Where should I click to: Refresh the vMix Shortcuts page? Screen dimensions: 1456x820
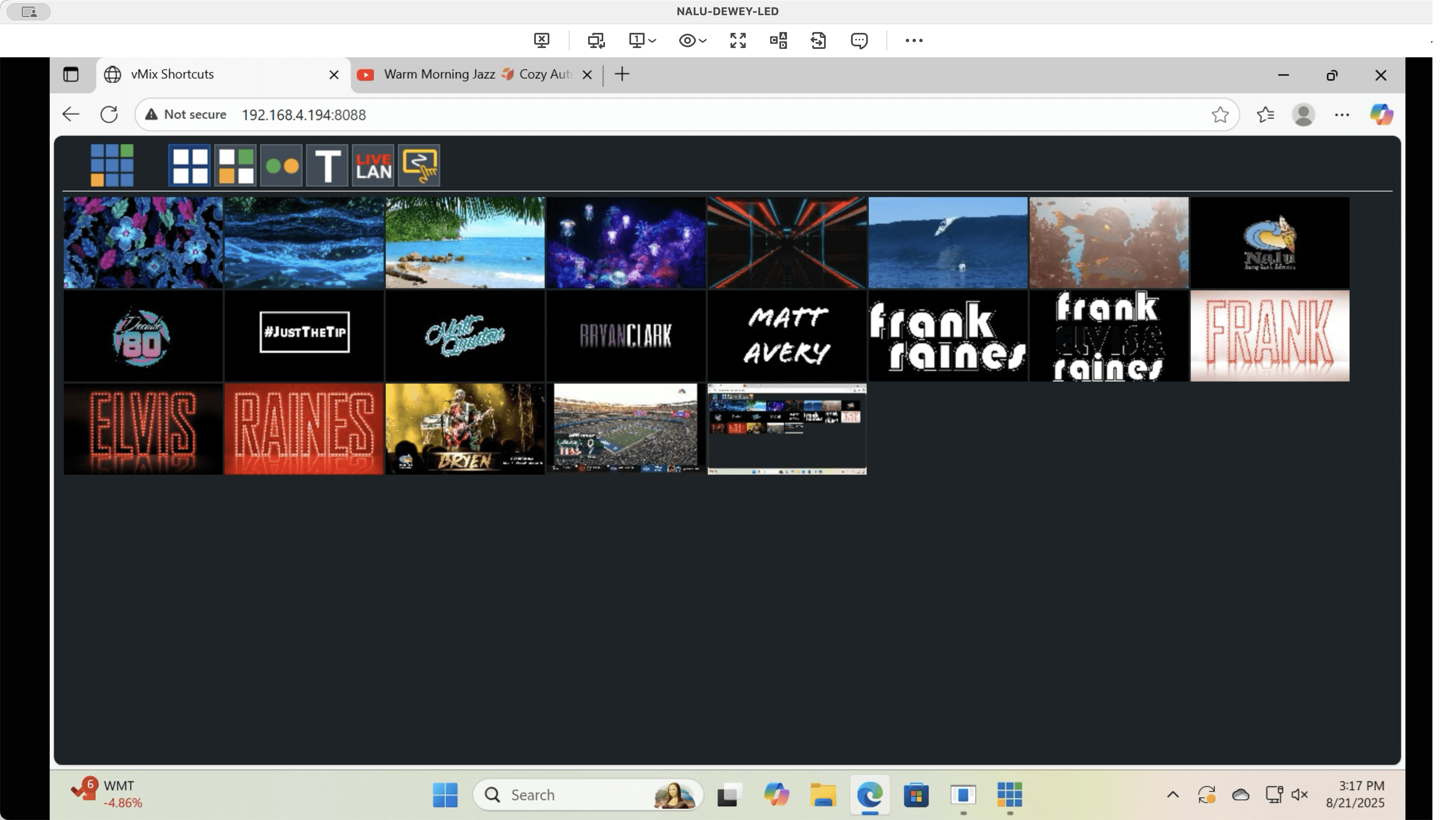pos(109,115)
